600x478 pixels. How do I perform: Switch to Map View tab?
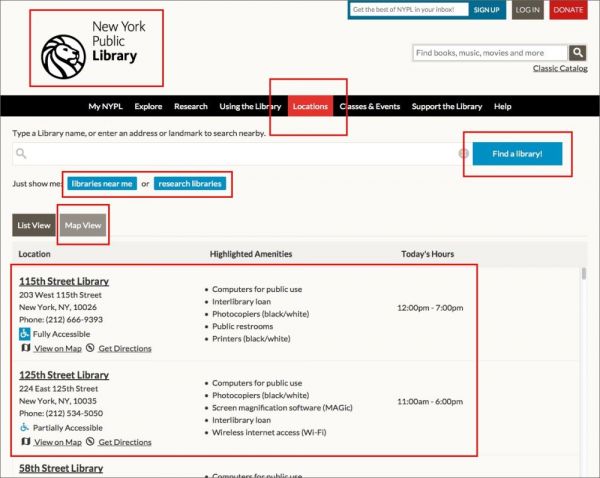[x=83, y=226]
